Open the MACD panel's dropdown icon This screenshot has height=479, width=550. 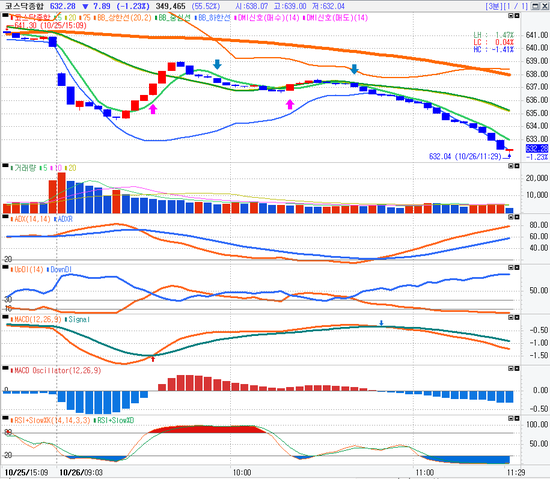[511, 317]
